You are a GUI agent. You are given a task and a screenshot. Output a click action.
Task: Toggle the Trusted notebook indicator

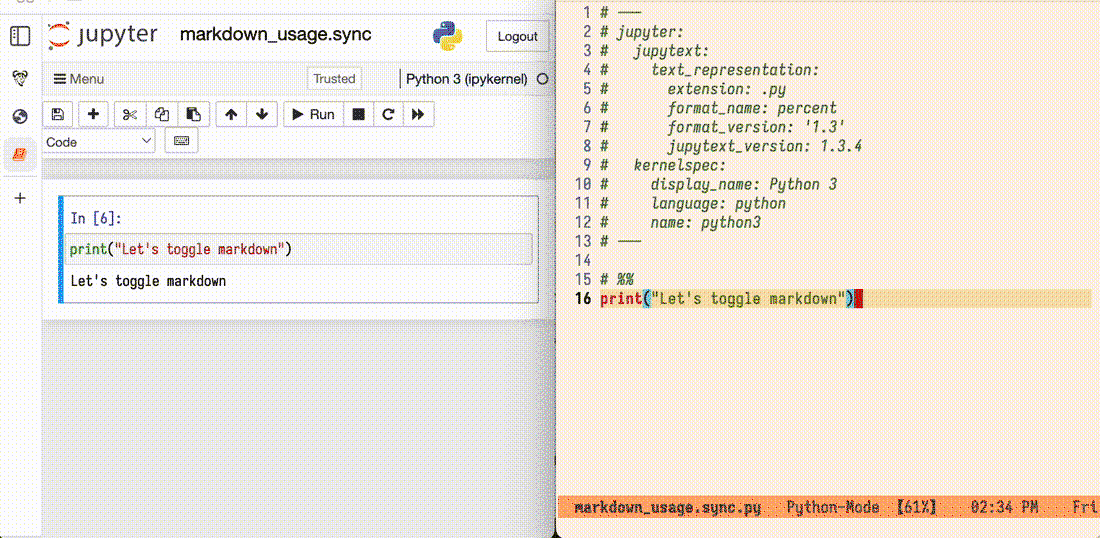point(334,79)
